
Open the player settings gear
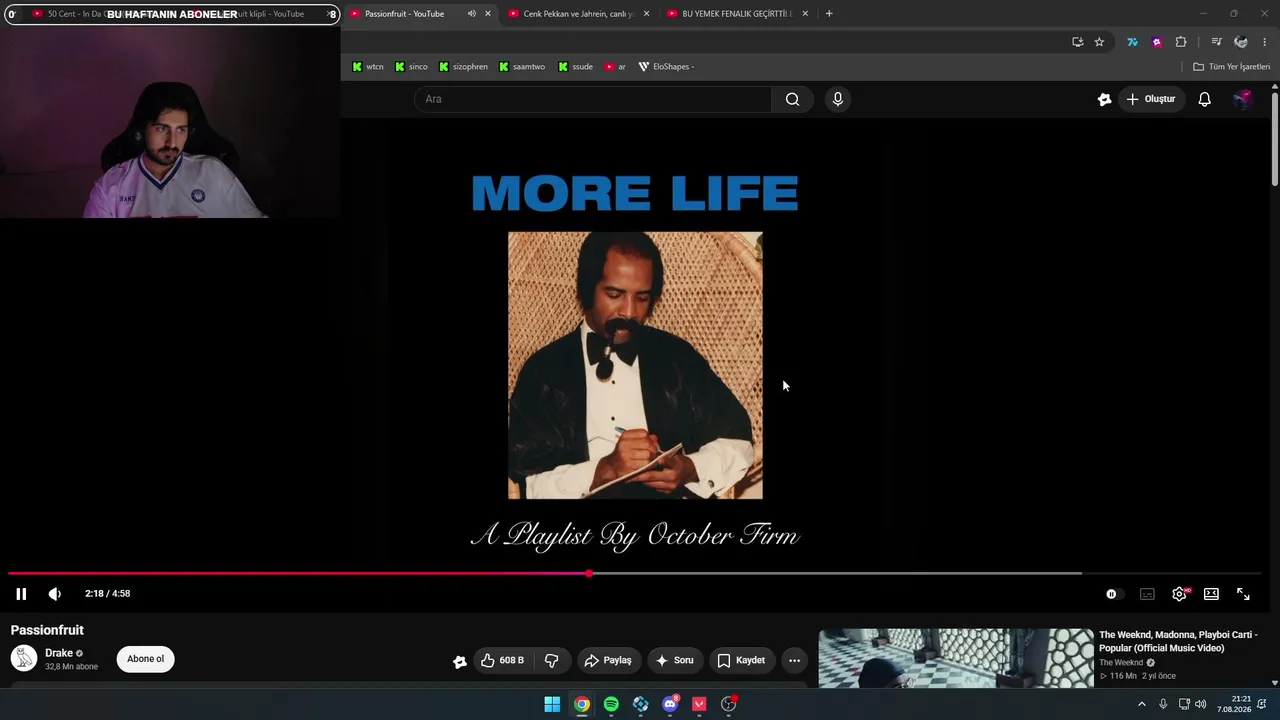(x=1180, y=594)
